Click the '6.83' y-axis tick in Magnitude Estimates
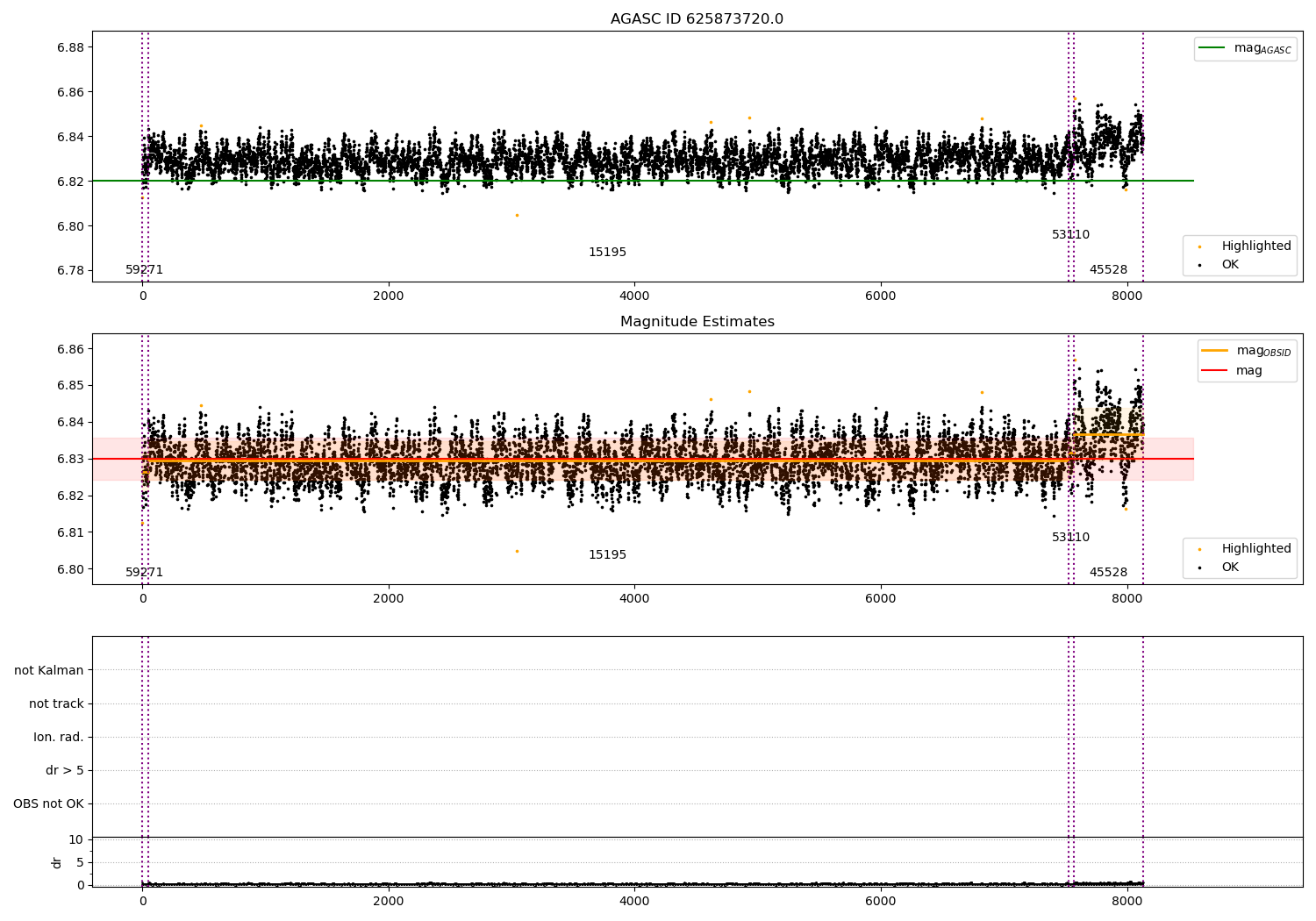The height and width of the screenshot is (921, 1316). click(70, 459)
